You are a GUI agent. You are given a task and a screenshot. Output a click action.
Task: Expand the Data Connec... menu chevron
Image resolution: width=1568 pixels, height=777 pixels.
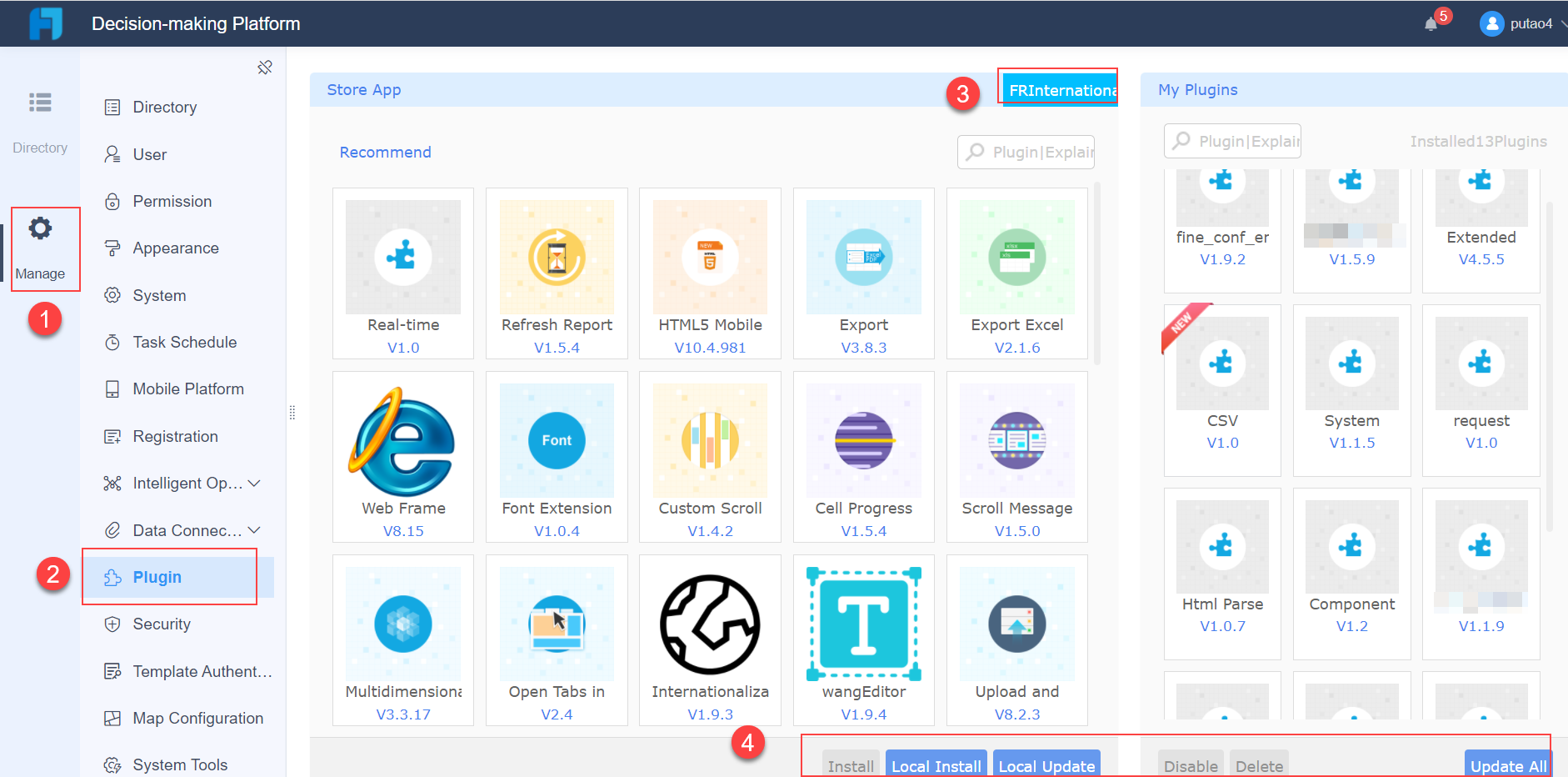click(x=254, y=530)
